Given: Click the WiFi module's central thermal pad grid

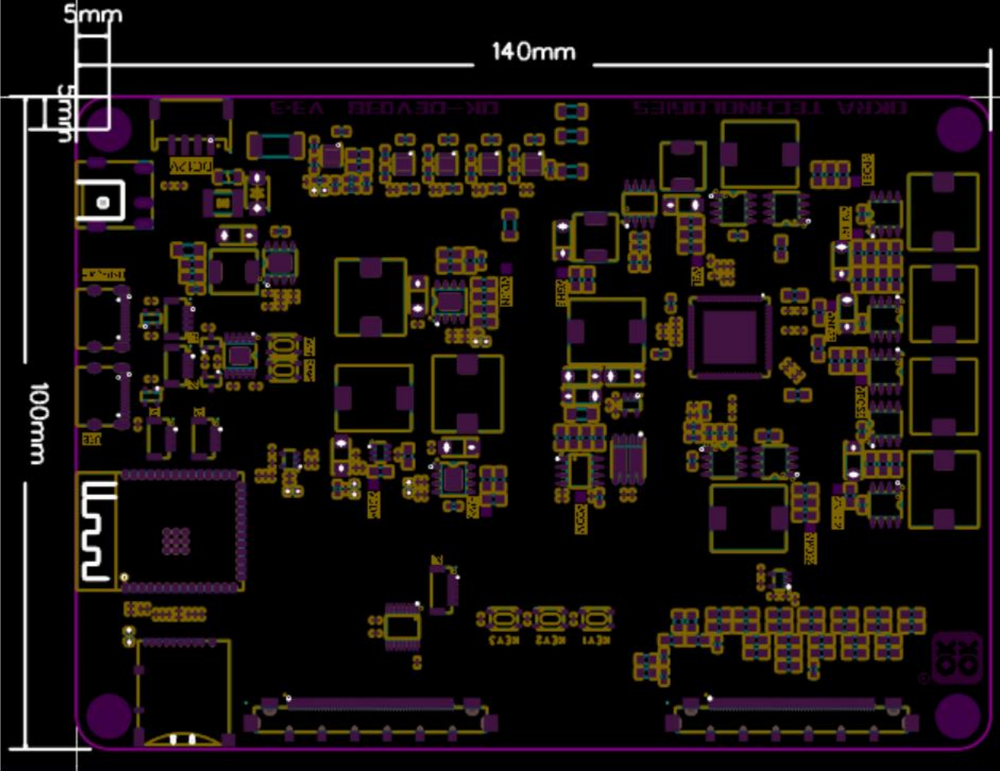Looking at the screenshot, I should pyautogui.click(x=175, y=541).
